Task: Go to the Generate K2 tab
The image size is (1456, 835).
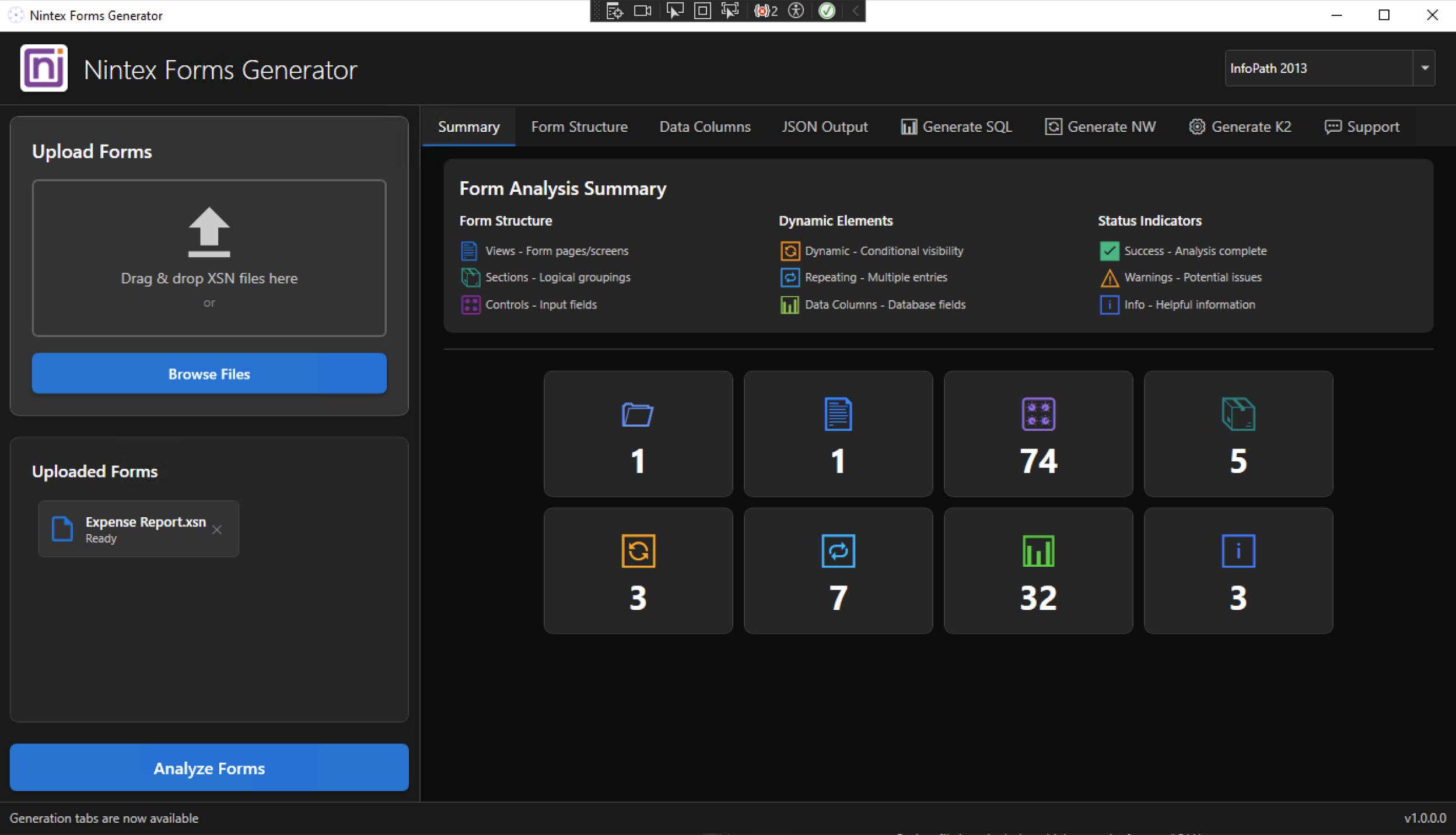Action: 1240,127
